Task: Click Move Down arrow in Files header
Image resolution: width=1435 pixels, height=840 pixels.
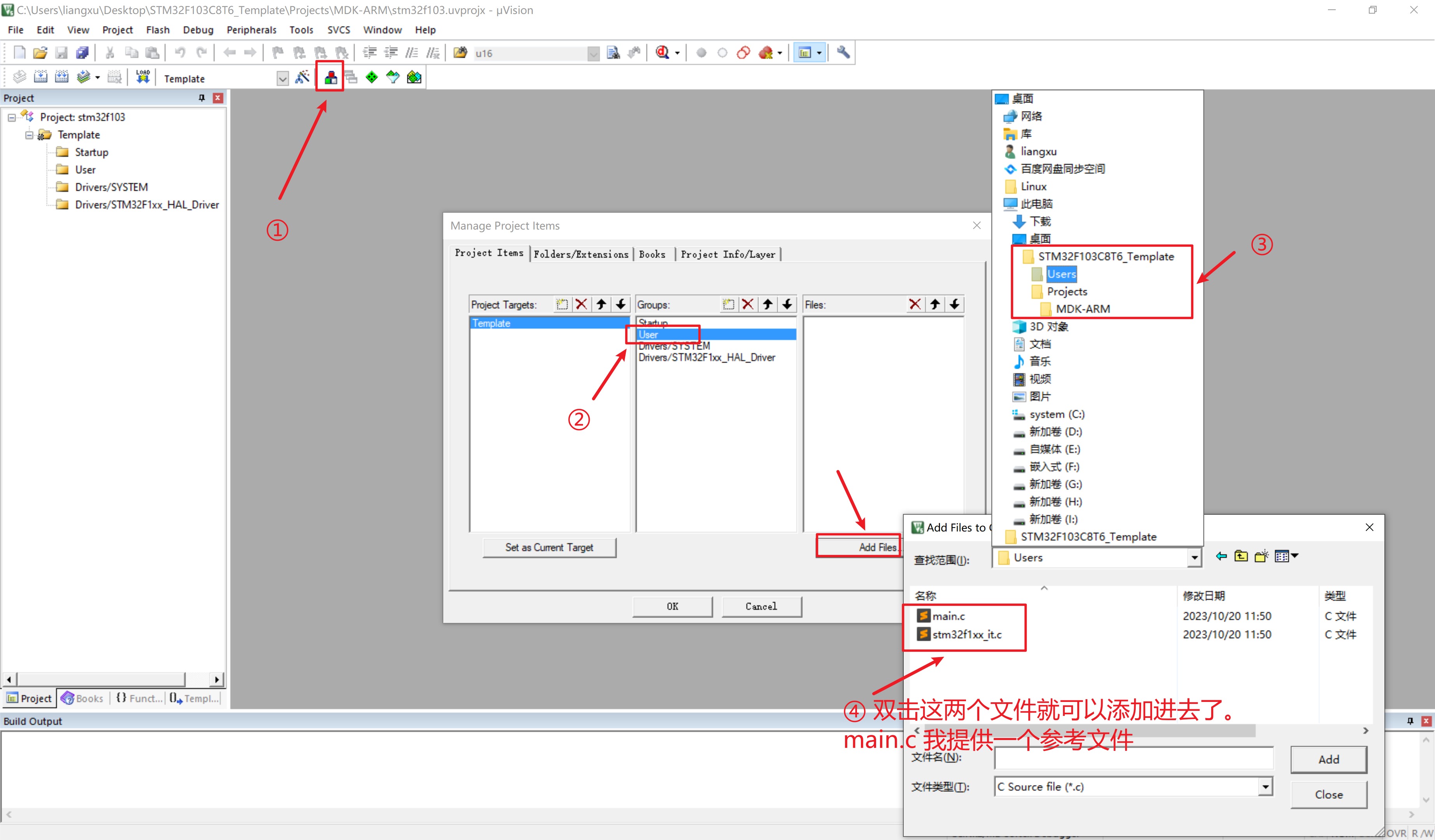Action: (954, 305)
